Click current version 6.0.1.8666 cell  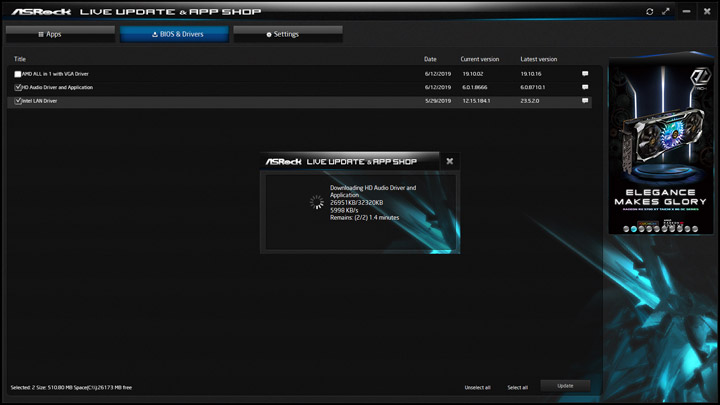[475, 87]
